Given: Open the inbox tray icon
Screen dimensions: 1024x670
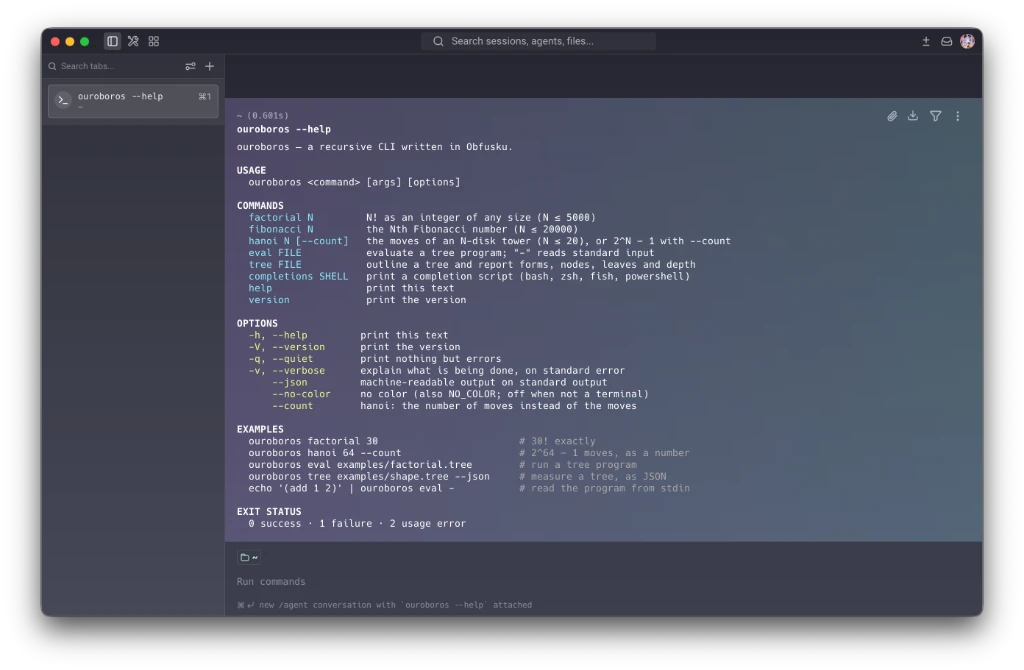Looking at the screenshot, I should click(946, 41).
